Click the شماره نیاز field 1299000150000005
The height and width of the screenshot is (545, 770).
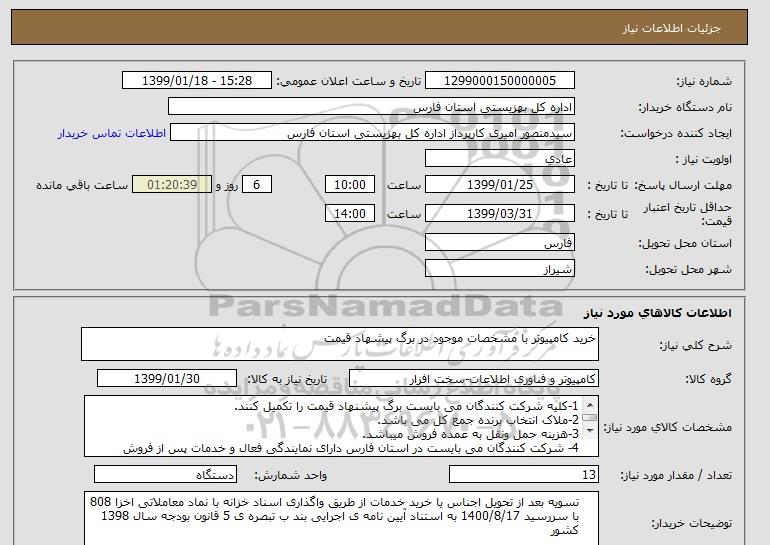point(499,80)
